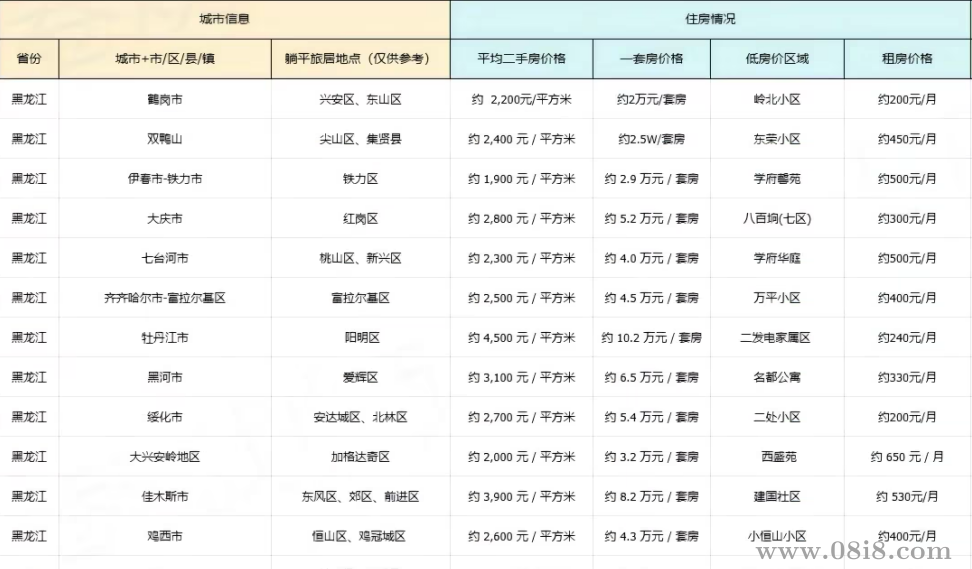Select the 约 3,100 元 price cell
Image resolution: width=972 pixels, height=569 pixels.
pos(521,377)
